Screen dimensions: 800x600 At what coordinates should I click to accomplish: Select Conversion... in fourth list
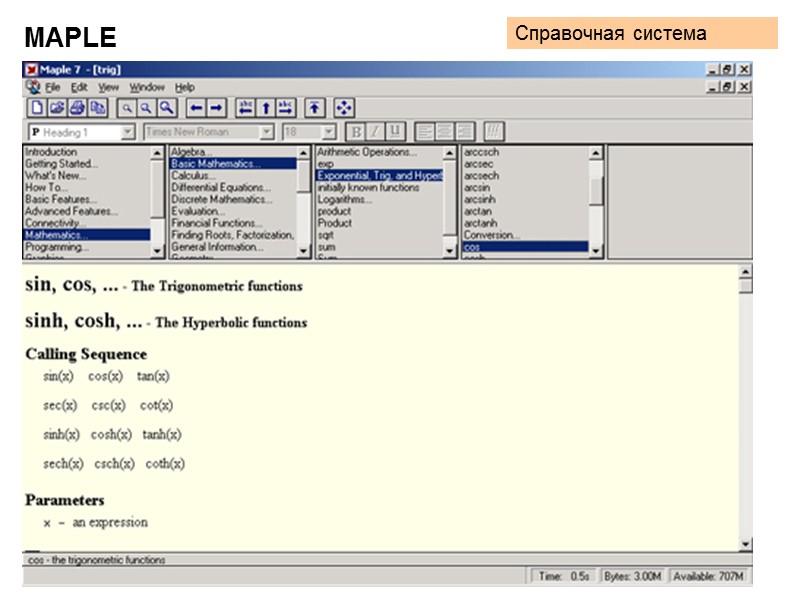(492, 235)
